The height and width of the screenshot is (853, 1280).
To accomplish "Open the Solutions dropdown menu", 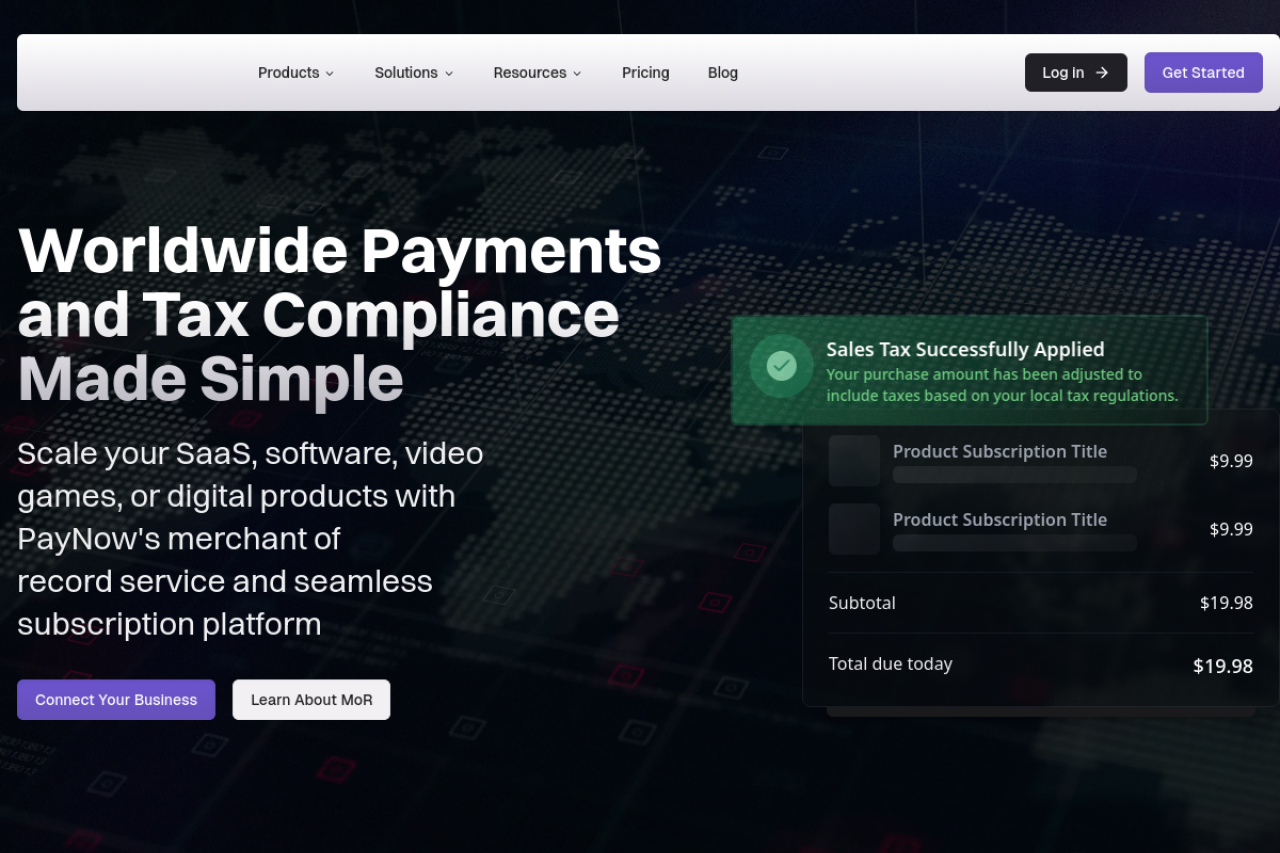I will point(414,73).
